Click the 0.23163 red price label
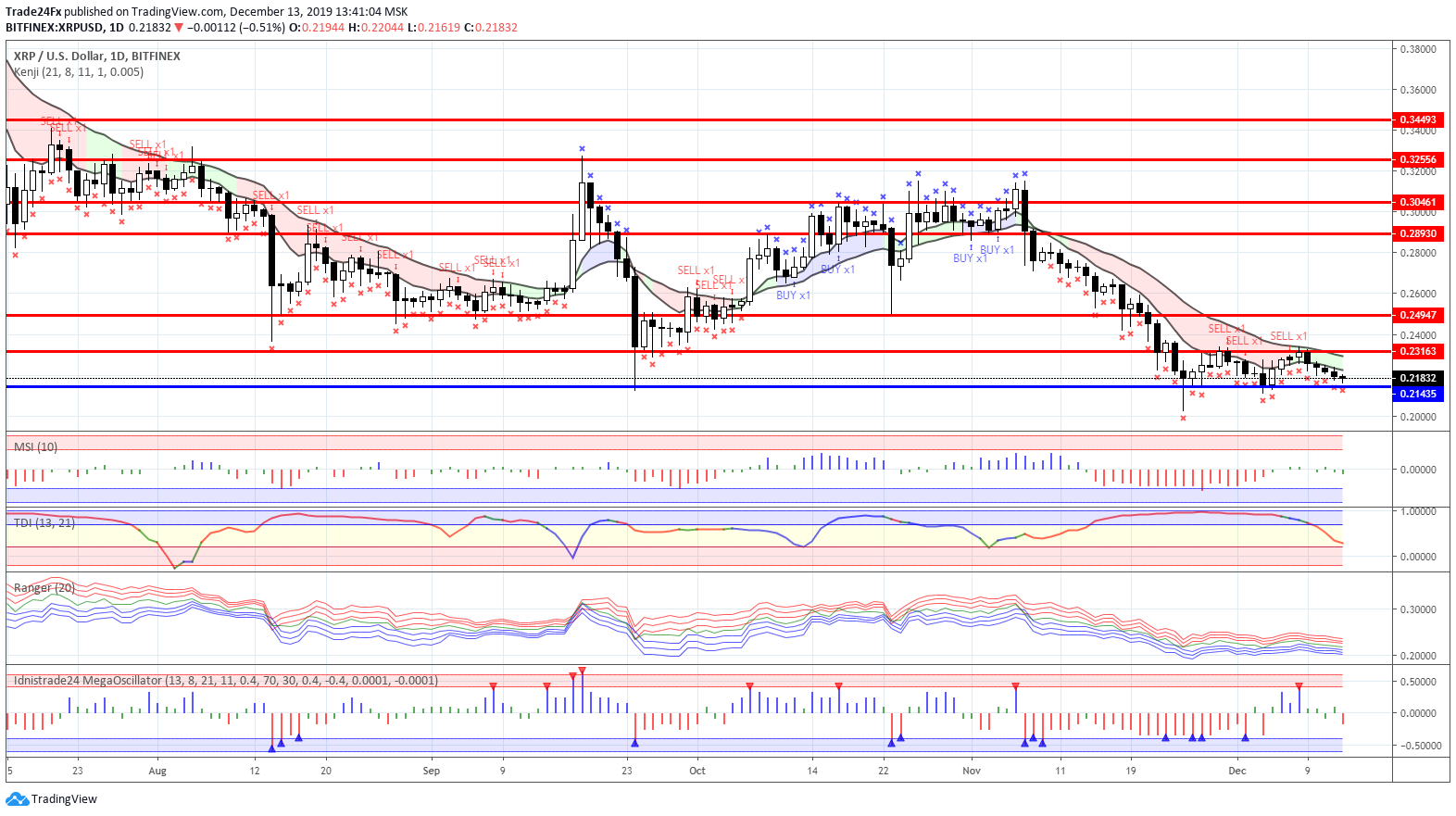 (x=1417, y=351)
